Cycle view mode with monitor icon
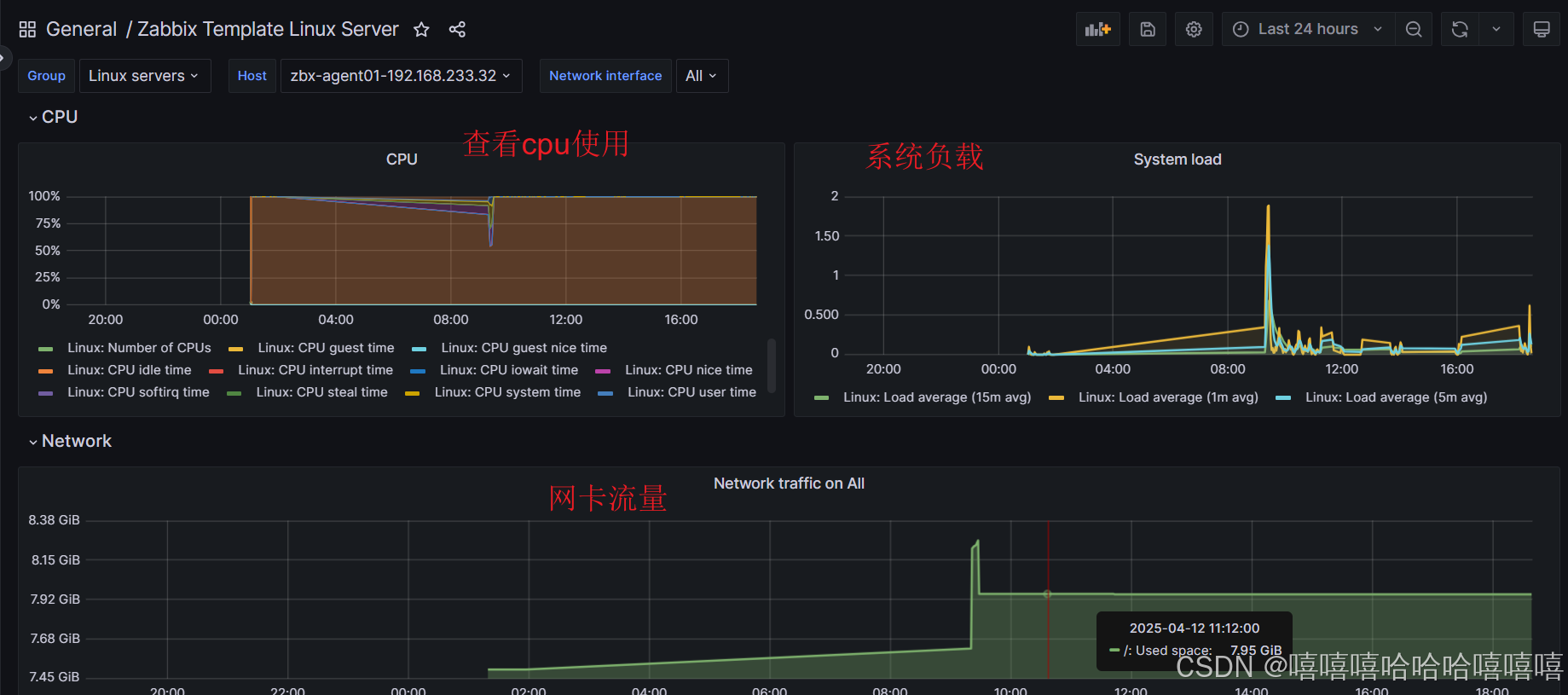Image resolution: width=1568 pixels, height=695 pixels. click(1542, 29)
